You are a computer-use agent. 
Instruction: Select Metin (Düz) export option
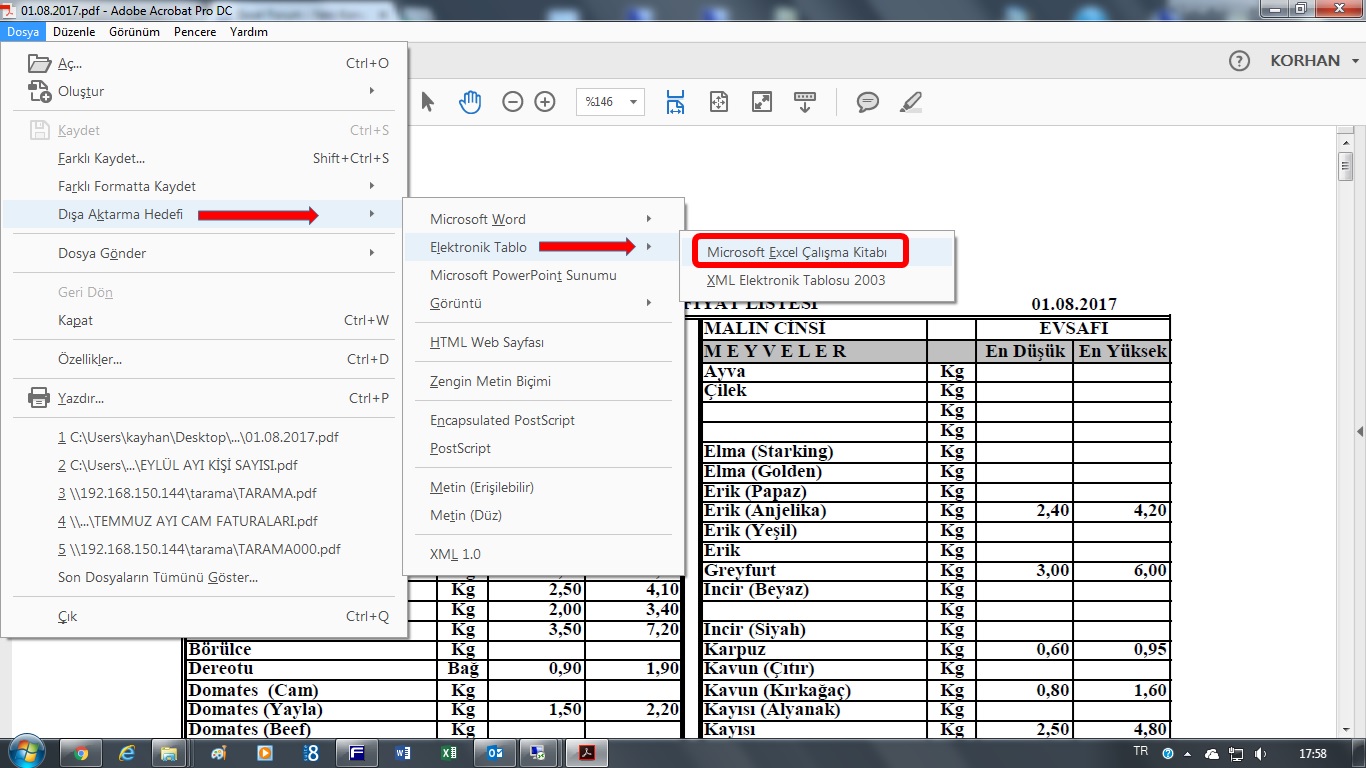(x=543, y=515)
